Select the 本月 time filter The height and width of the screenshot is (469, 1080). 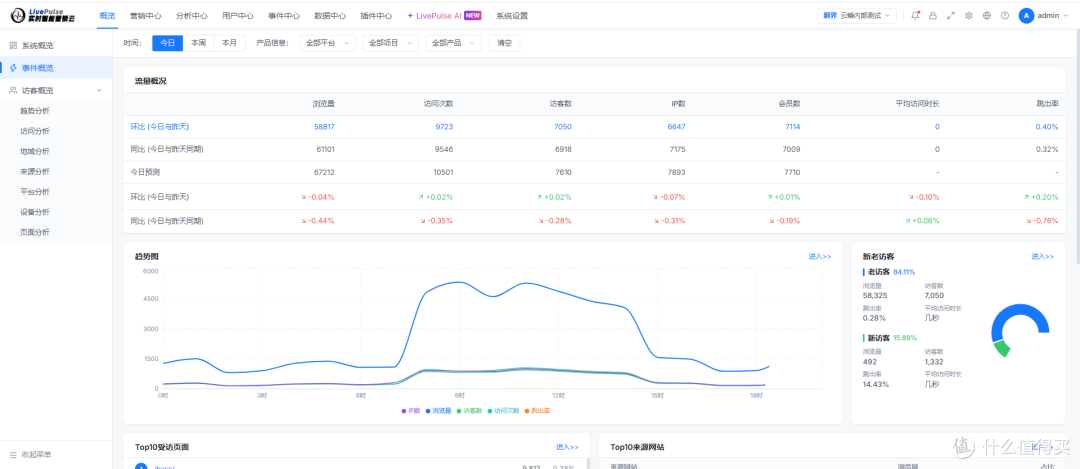click(x=229, y=43)
